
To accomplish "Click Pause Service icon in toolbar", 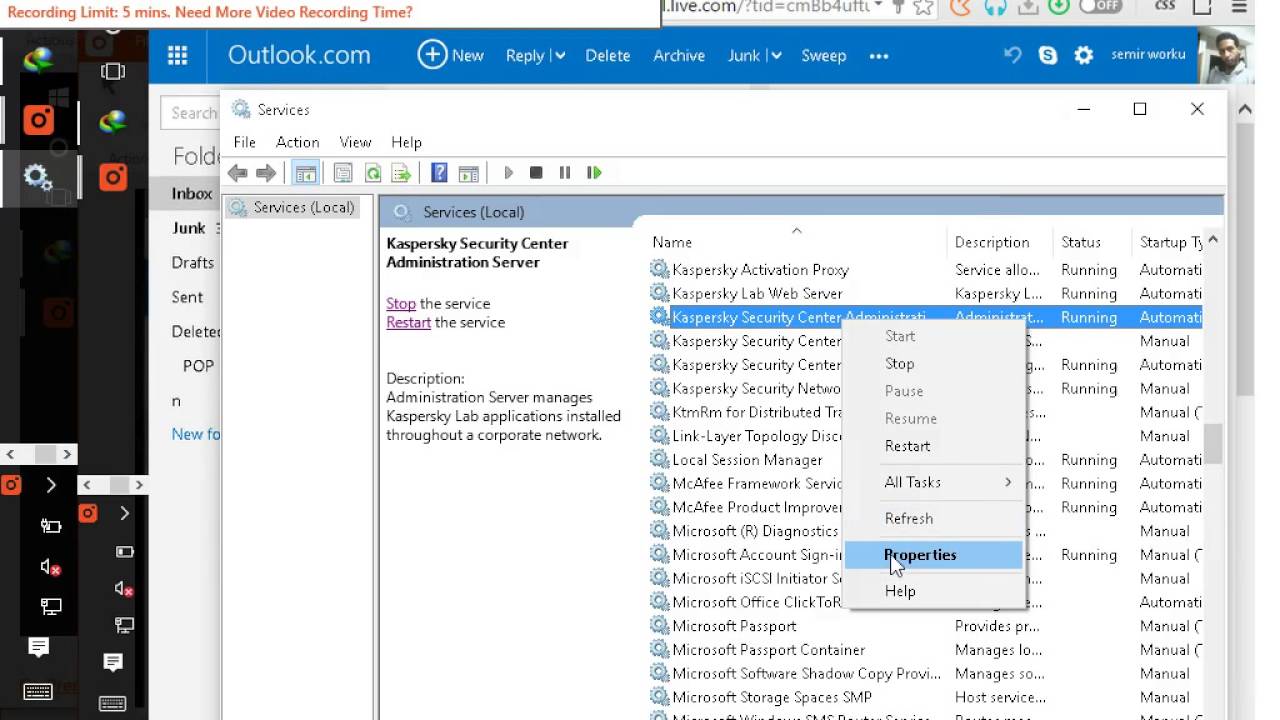I will click(565, 173).
